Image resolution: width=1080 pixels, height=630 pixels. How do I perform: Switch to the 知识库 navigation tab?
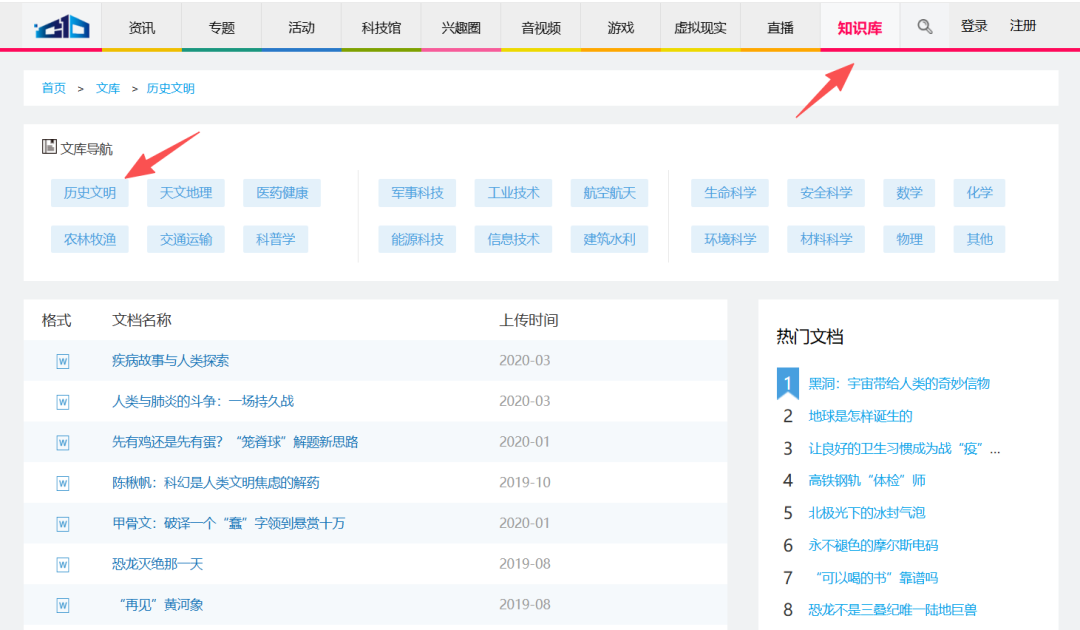click(860, 26)
